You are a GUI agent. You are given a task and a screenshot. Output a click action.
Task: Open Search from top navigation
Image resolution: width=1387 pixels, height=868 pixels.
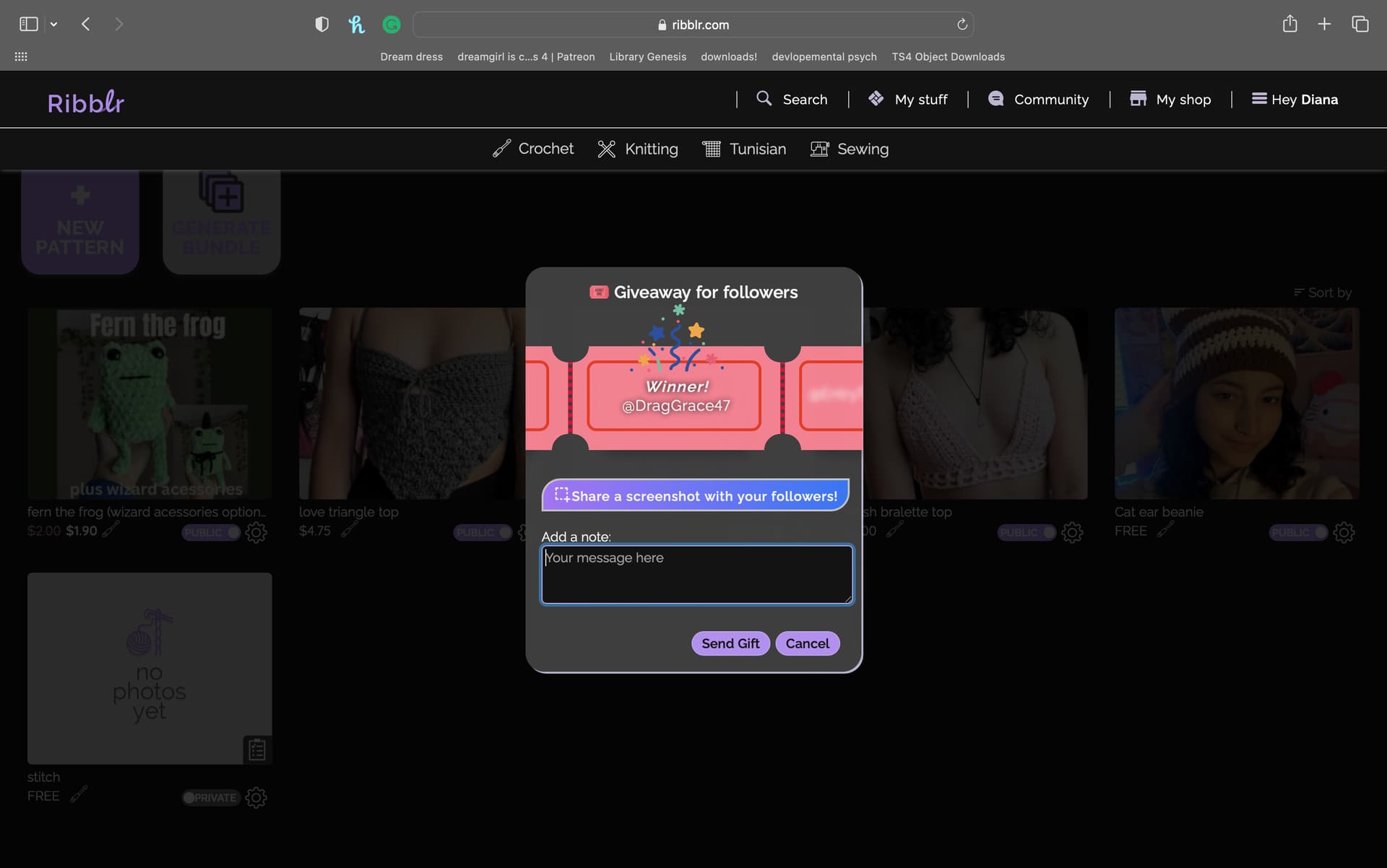[x=792, y=99]
